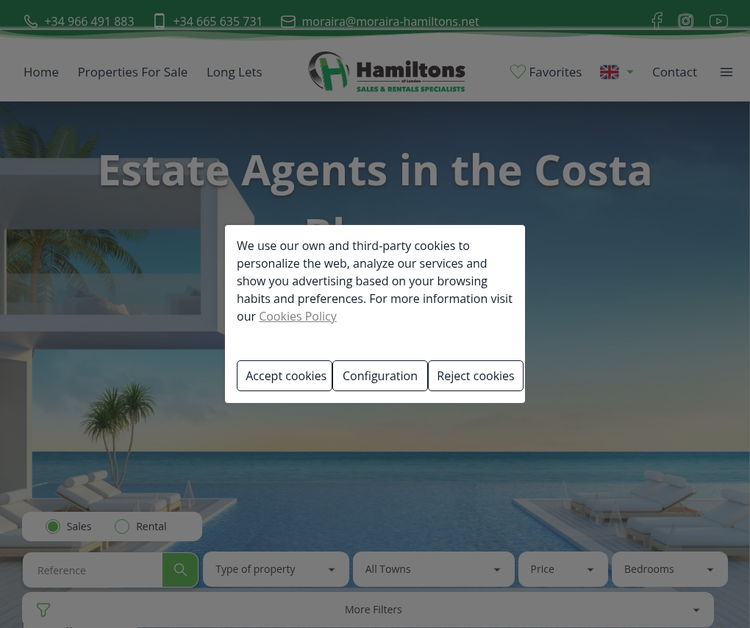Open the Facebook page icon
Screen dimensions: 750x628
(657, 21)
